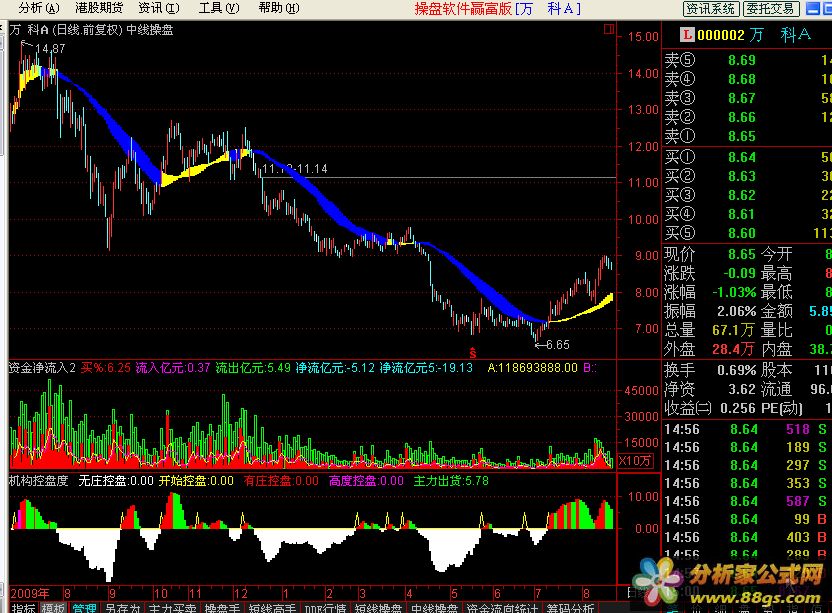The image size is (832, 613).
Task: Click the 委托交易 button
Action: click(770, 8)
